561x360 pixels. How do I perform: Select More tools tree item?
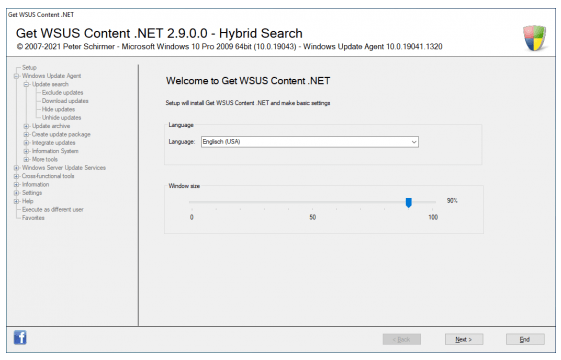[45, 159]
